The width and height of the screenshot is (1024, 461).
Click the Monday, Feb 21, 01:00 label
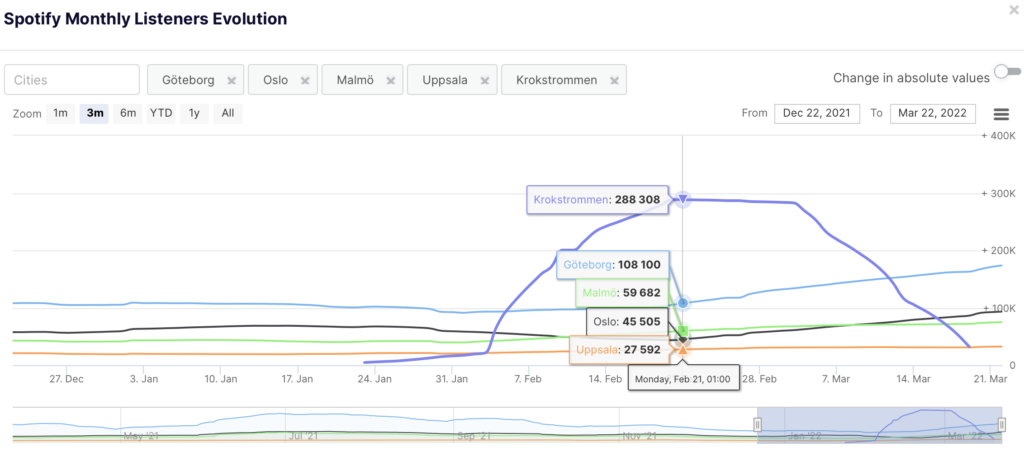pyautogui.click(x=684, y=379)
